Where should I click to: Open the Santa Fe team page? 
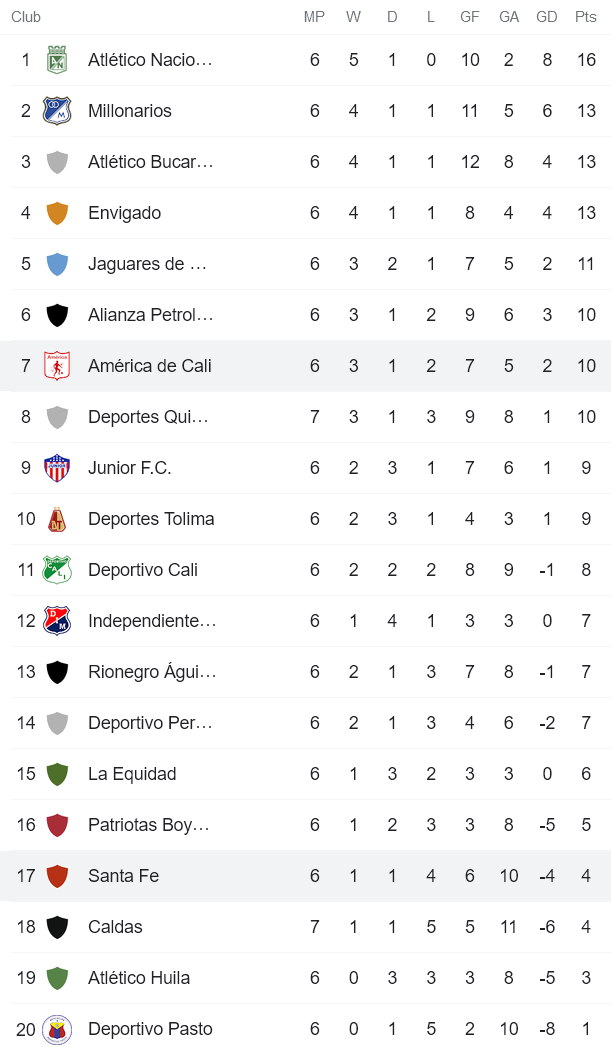coord(123,876)
